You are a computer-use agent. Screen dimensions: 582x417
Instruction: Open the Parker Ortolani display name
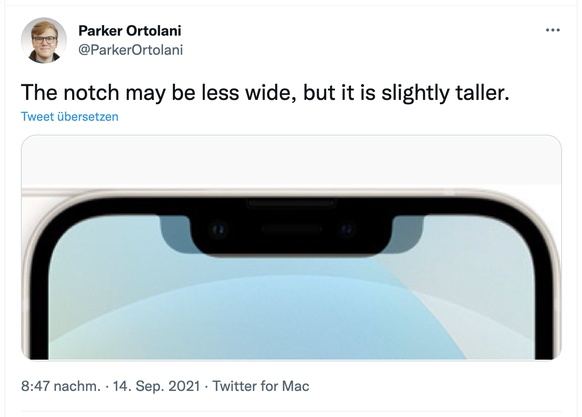tap(130, 31)
